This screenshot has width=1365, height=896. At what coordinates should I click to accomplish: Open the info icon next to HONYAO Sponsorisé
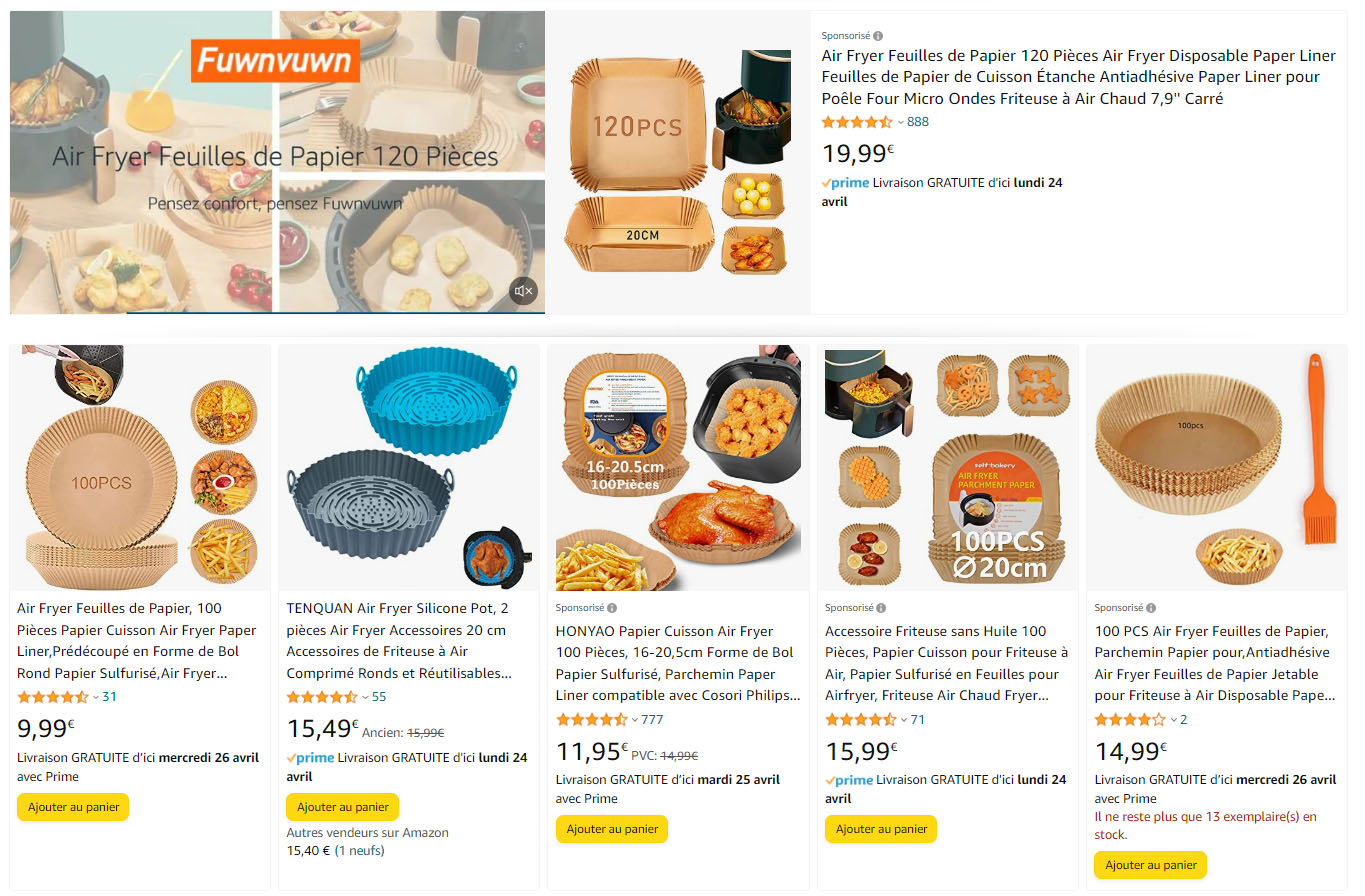tap(612, 608)
